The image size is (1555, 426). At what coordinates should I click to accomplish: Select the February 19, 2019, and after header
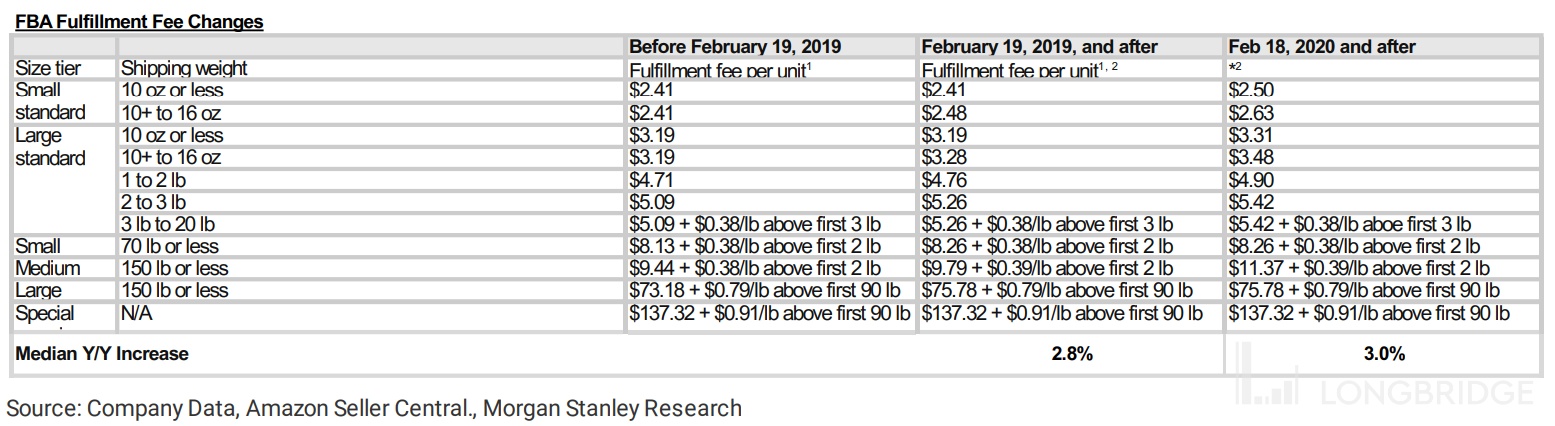1040,47
